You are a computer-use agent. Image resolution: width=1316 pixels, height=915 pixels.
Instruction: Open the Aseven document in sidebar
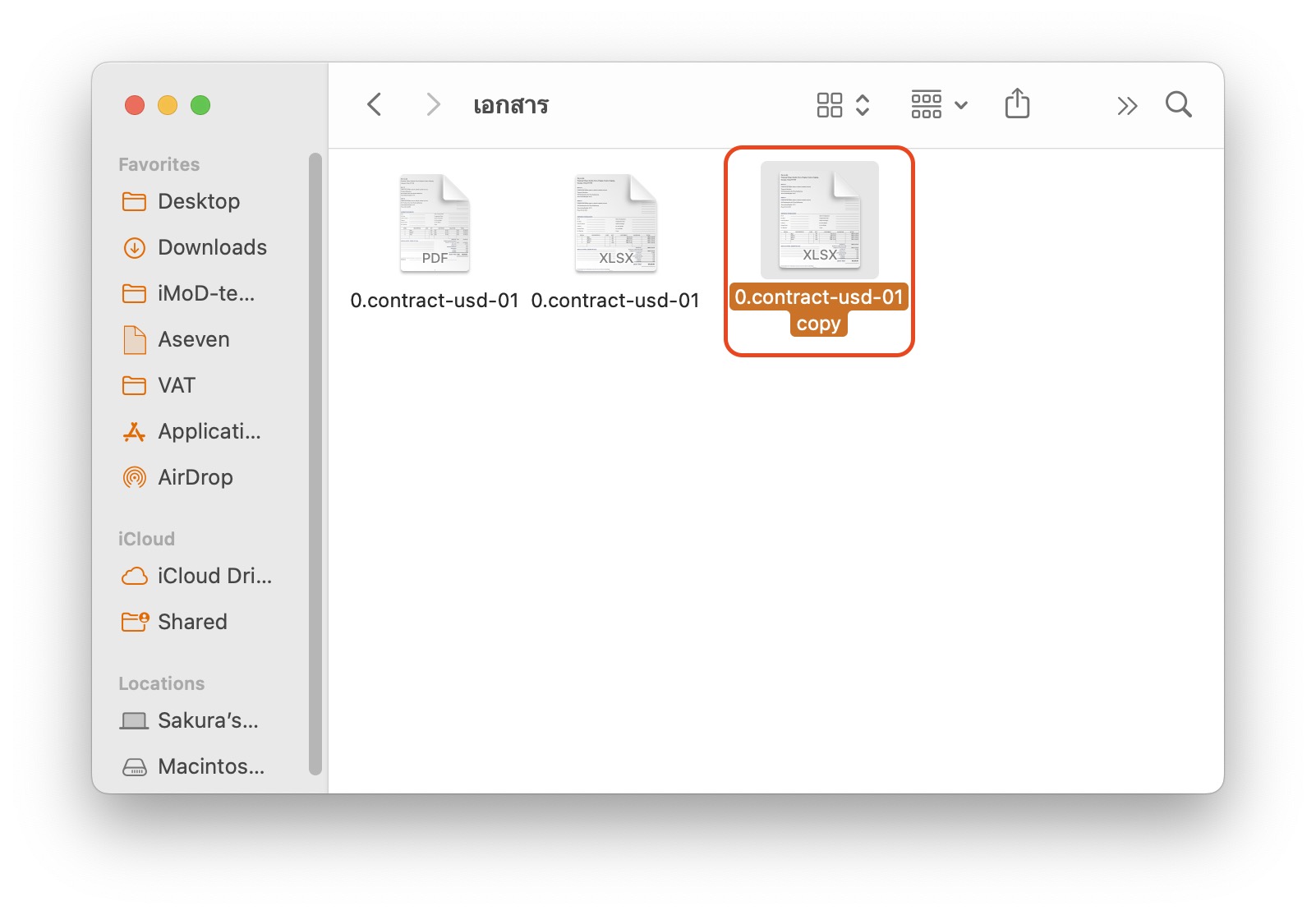point(193,339)
